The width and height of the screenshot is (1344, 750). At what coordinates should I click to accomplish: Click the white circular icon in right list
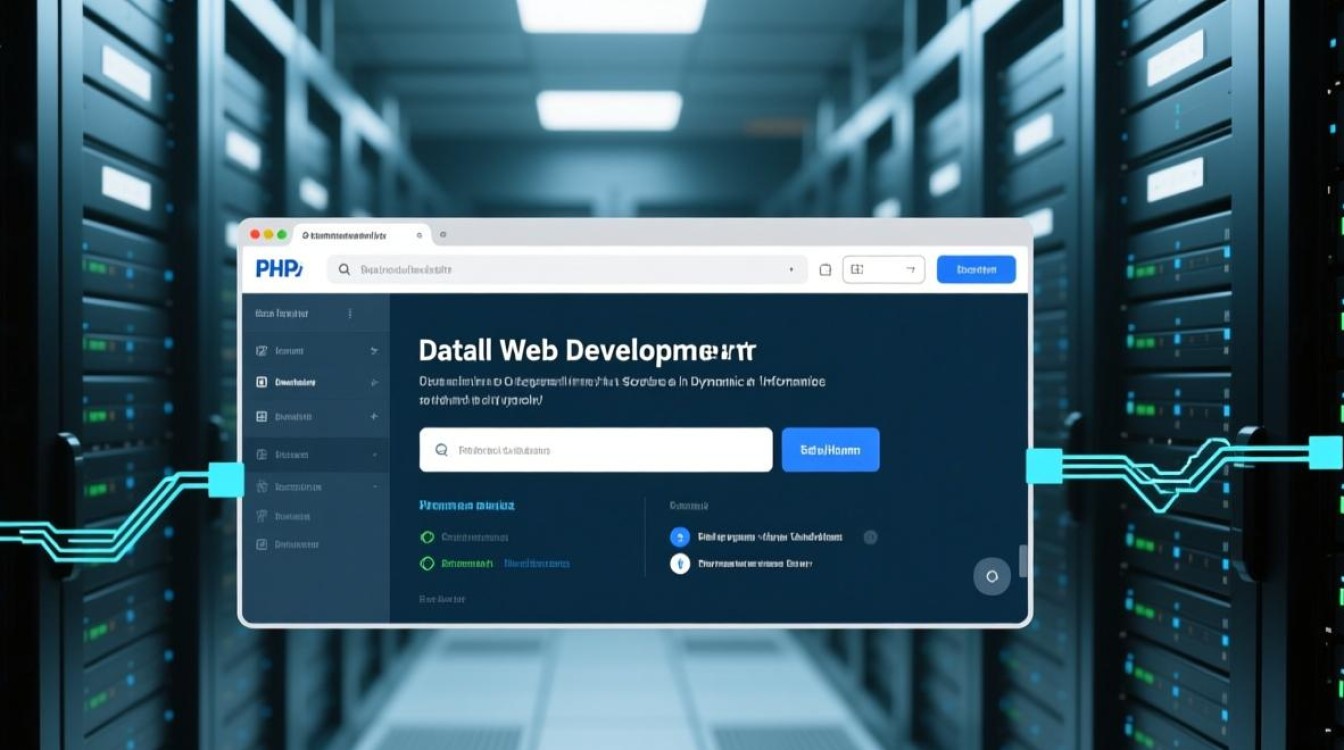[680, 564]
